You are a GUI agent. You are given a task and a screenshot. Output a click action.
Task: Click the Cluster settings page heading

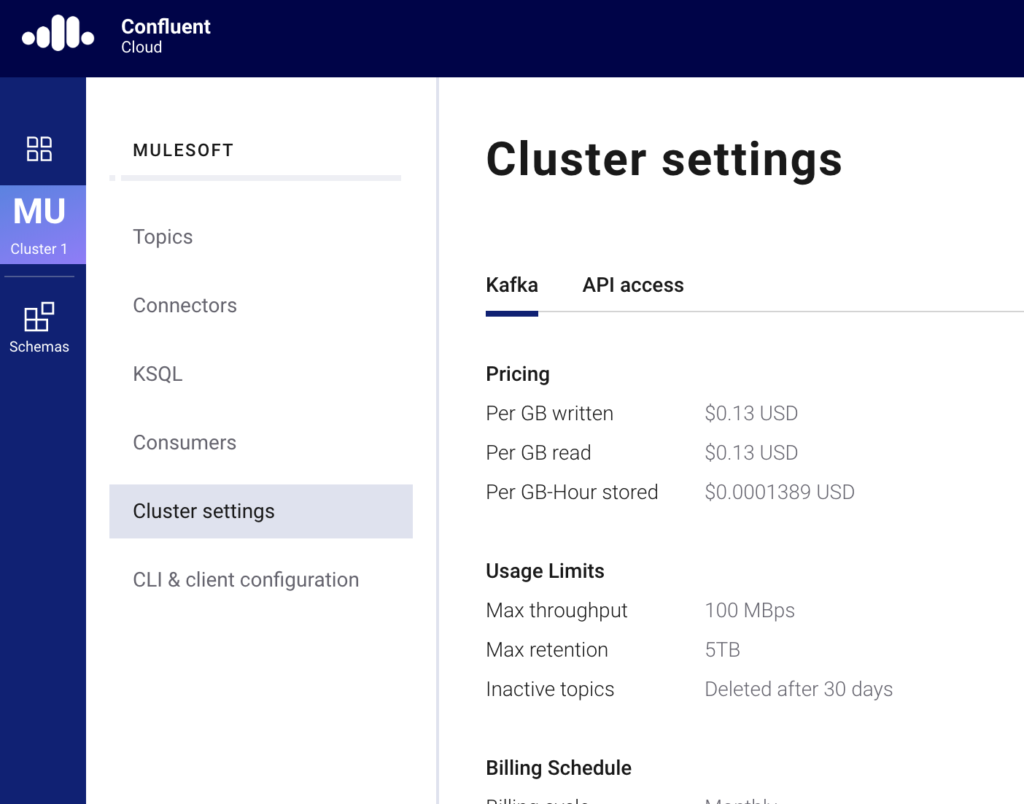tap(664, 159)
